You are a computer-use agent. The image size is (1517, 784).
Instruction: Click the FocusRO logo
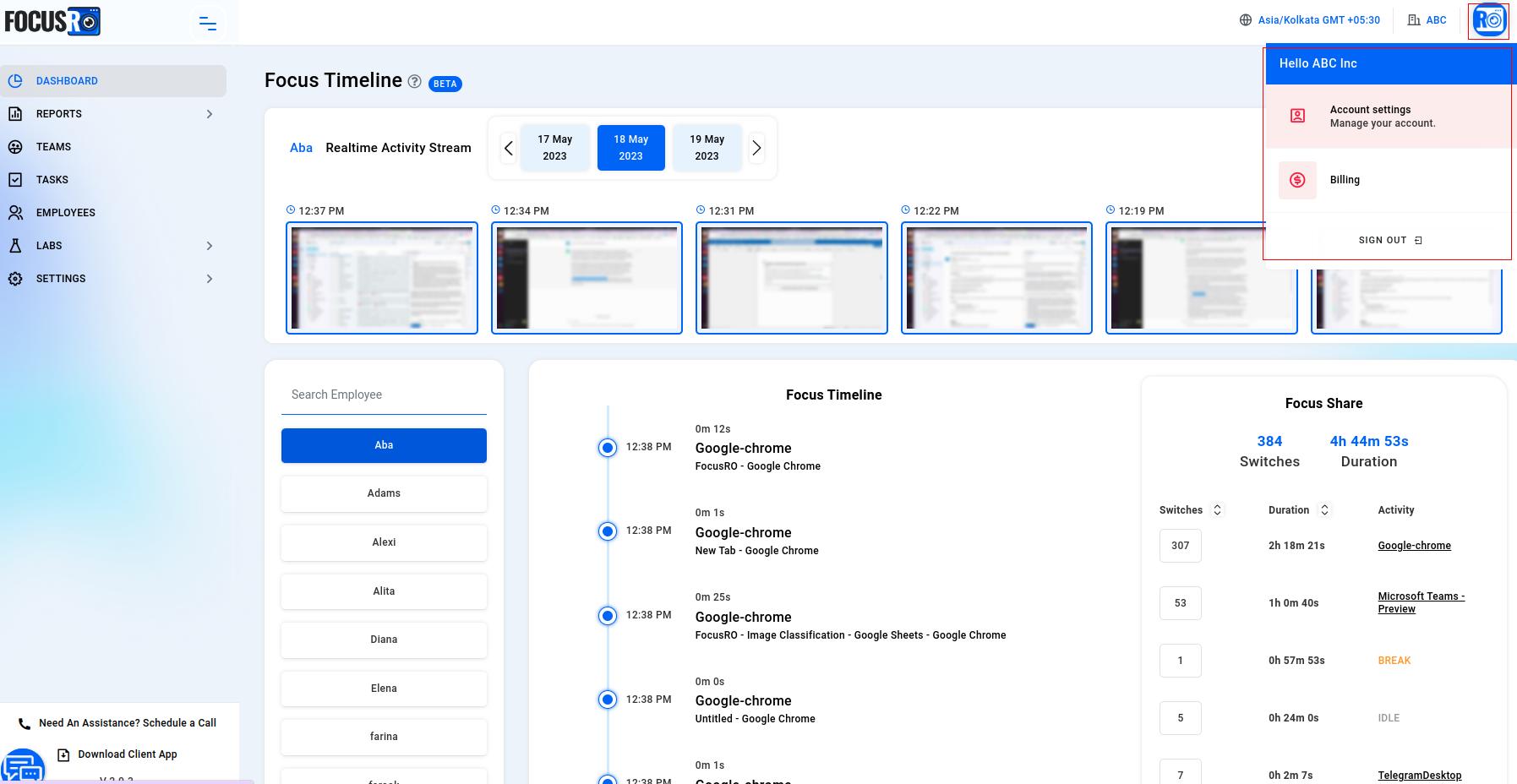coord(52,21)
